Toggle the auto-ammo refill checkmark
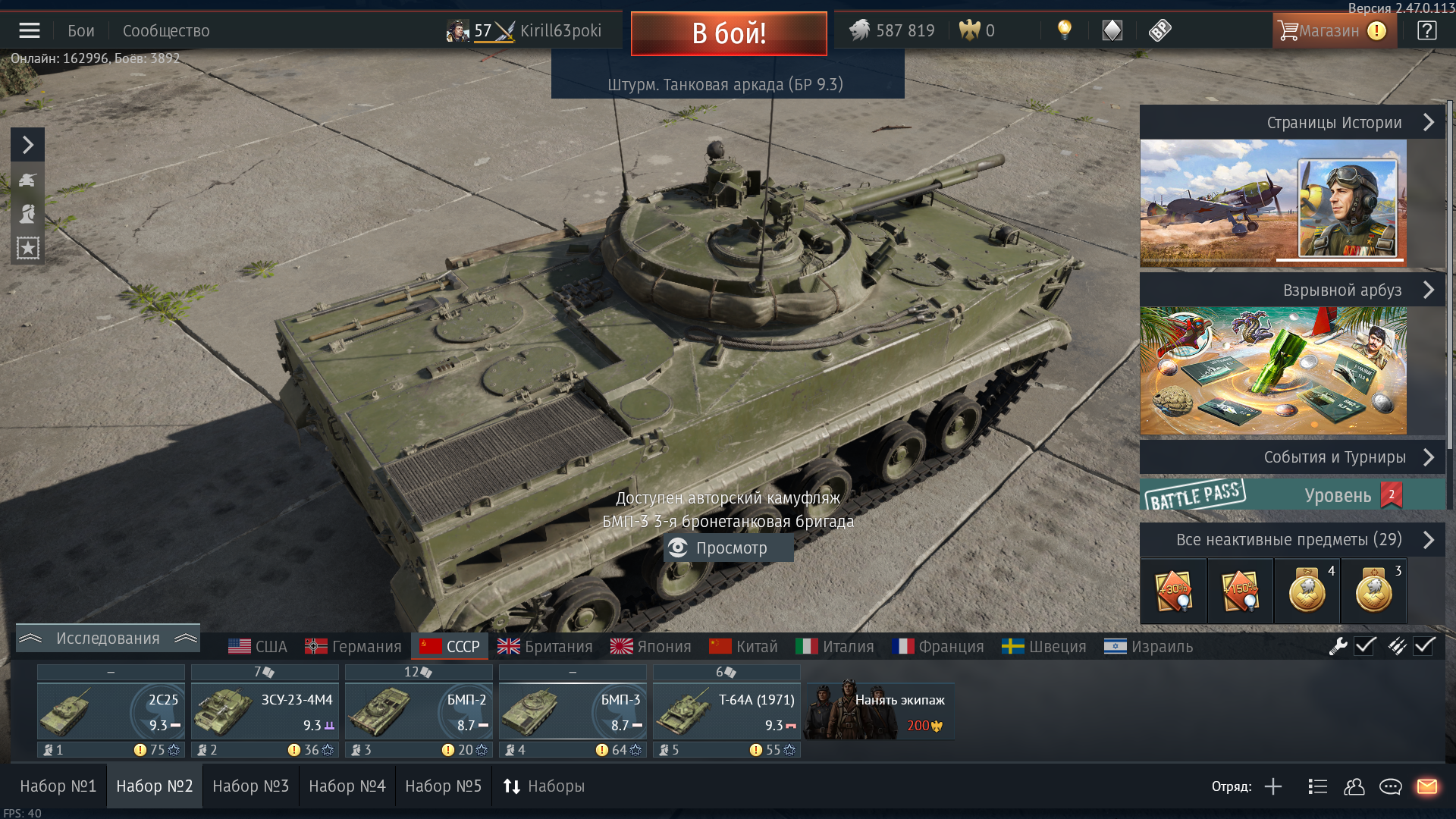Viewport: 1456px width, 819px height. [x=1424, y=646]
